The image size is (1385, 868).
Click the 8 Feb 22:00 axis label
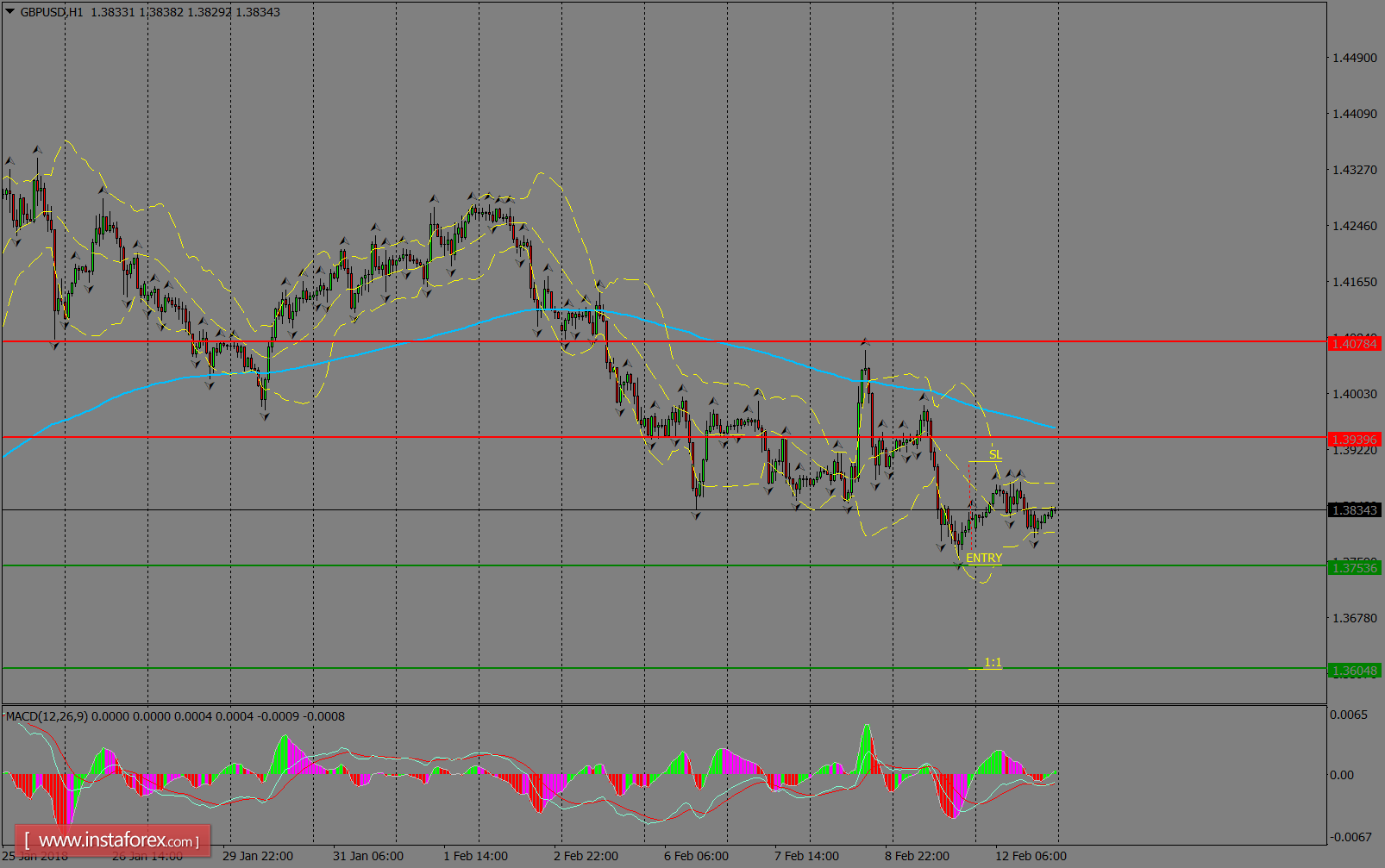click(918, 856)
